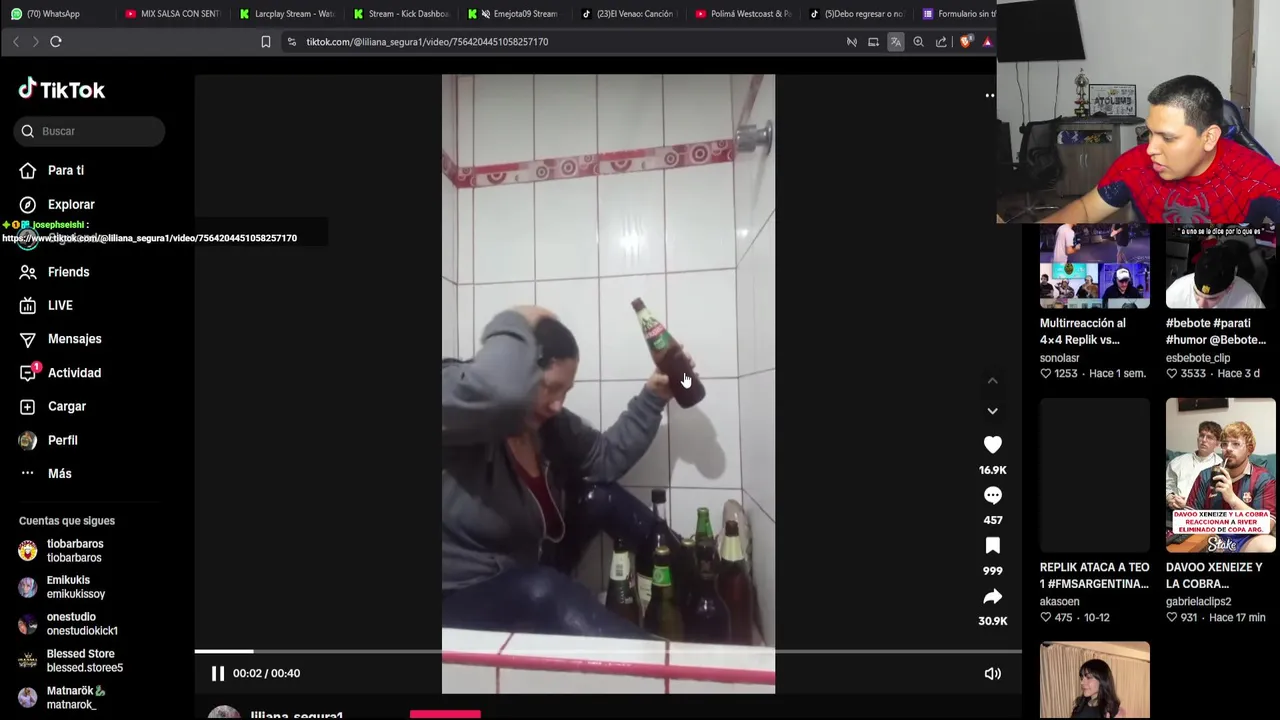Screen dimensions: 1280x720
Task: Switch to Stream - Kick Dashboard tab
Action: (401, 14)
